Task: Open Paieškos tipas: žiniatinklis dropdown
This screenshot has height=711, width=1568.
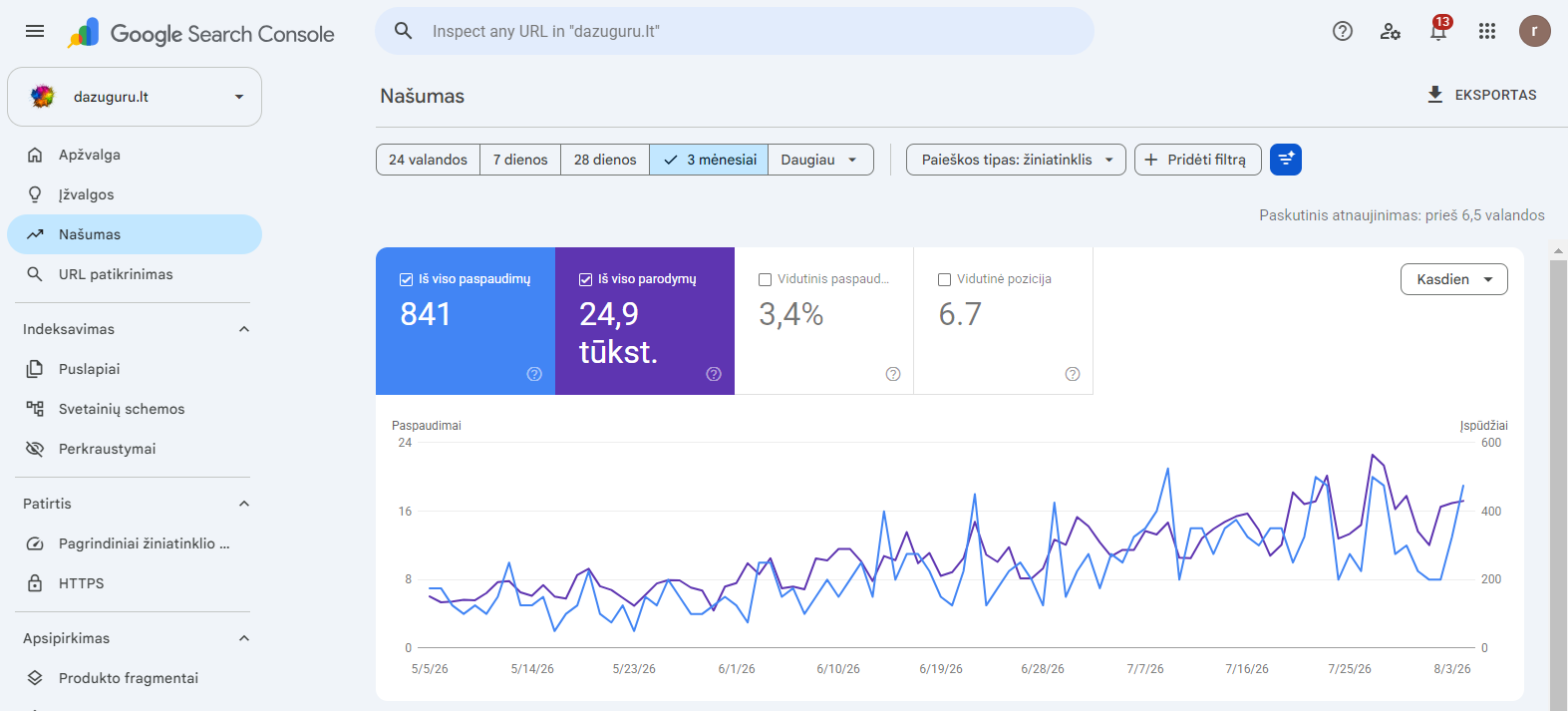Action: (1016, 160)
